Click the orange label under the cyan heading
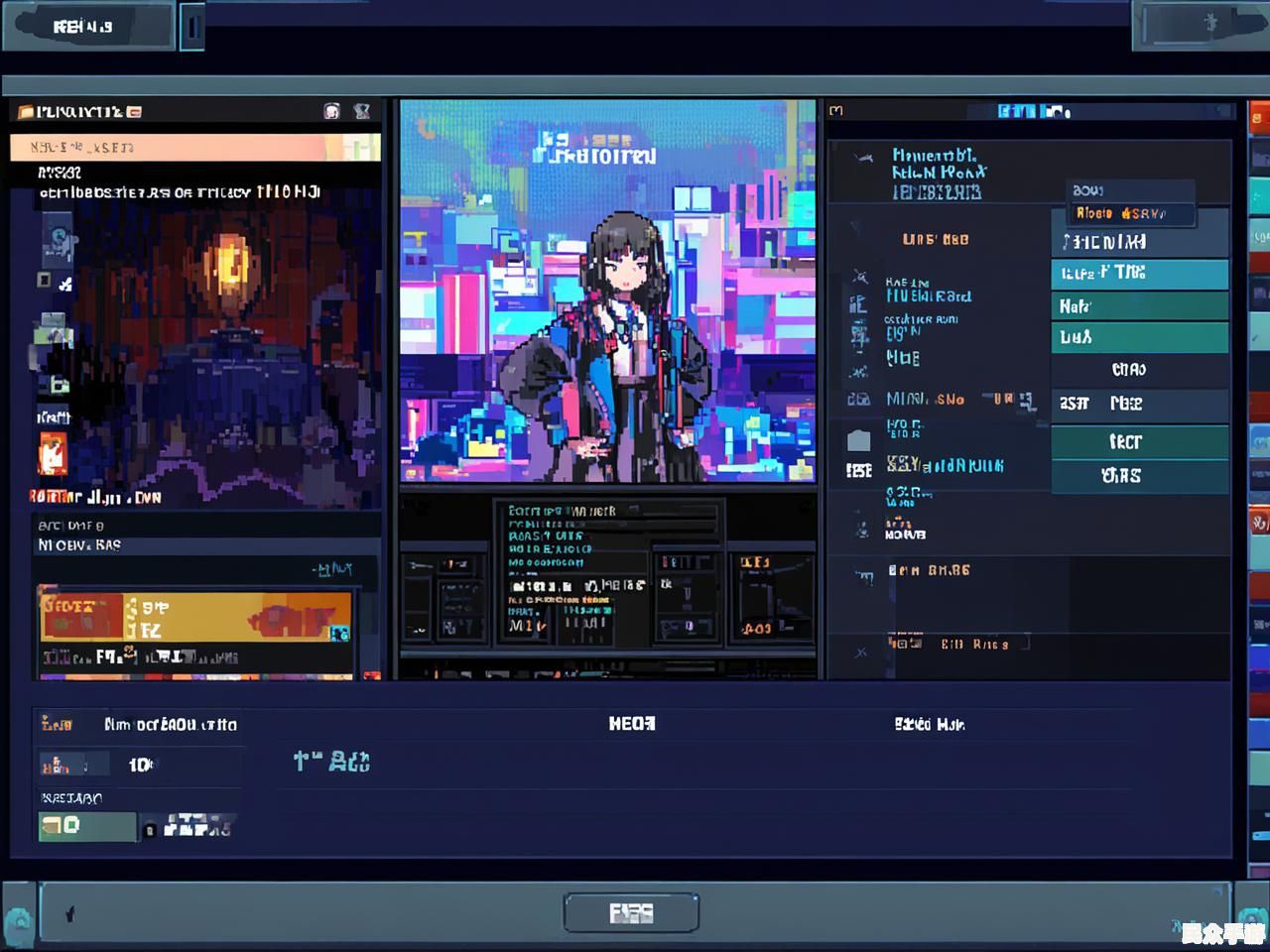Screen dimensions: 1270x952 click(x=936, y=239)
